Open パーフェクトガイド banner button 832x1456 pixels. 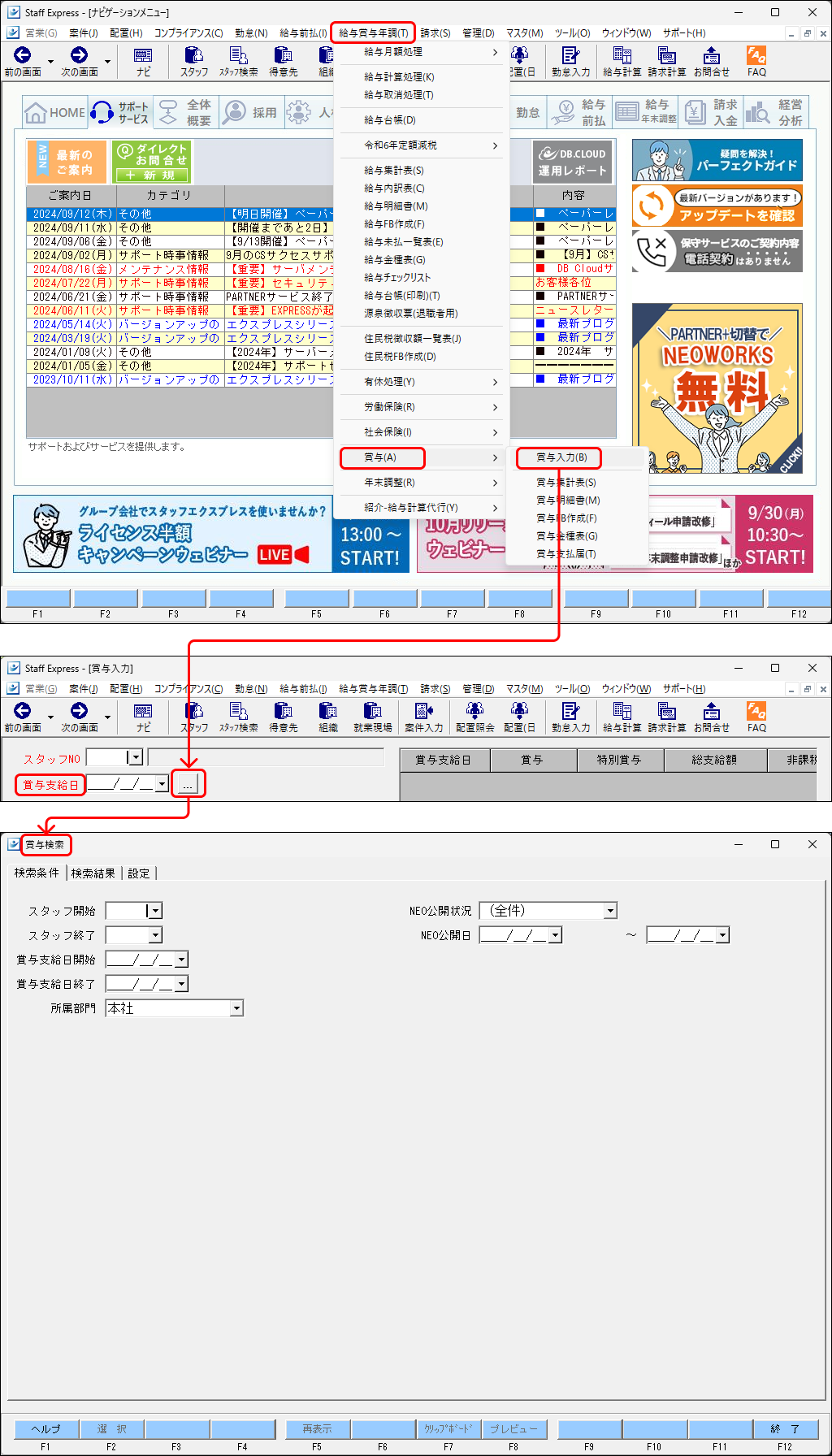pyautogui.click(x=717, y=160)
